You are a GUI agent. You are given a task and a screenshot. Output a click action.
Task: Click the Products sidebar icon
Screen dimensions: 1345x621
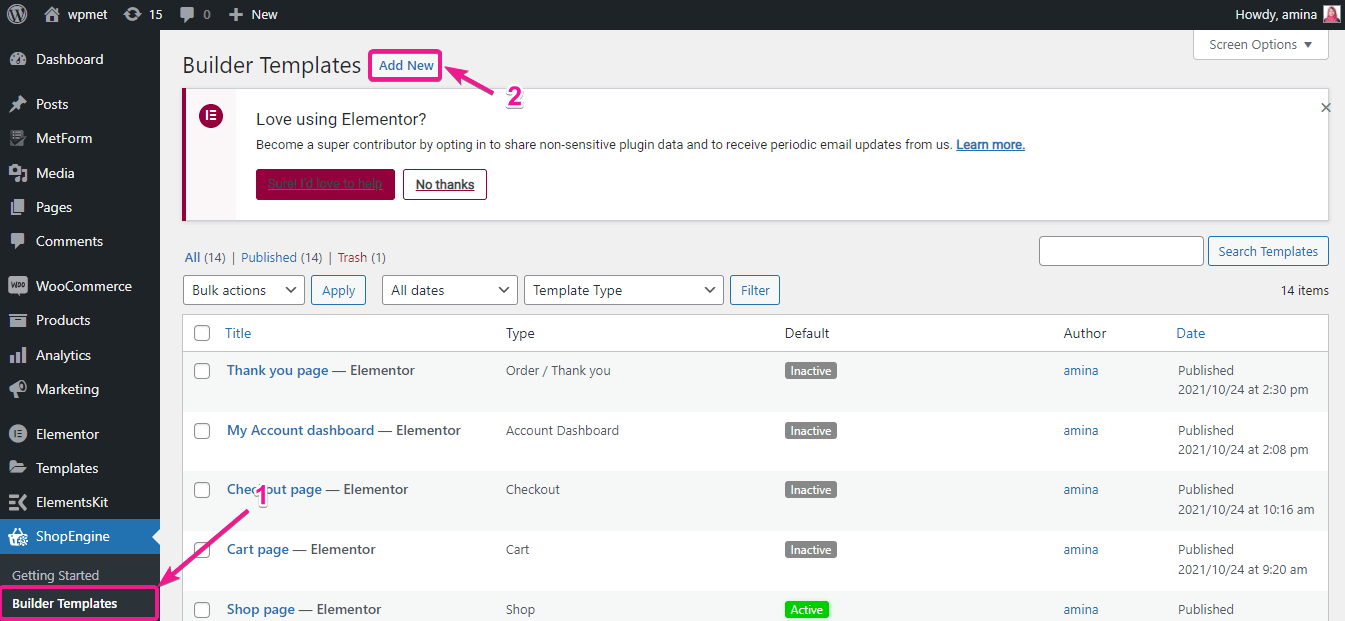click(x=18, y=320)
